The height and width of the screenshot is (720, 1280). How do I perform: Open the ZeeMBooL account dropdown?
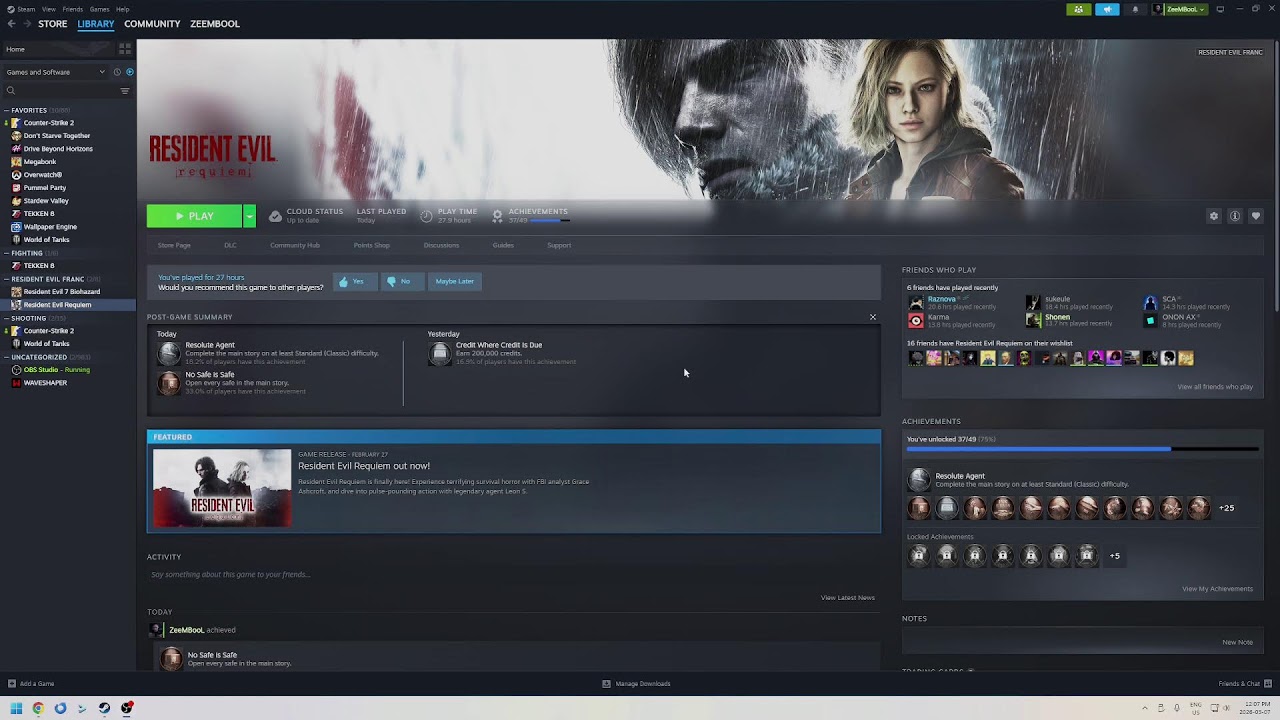tap(1180, 9)
